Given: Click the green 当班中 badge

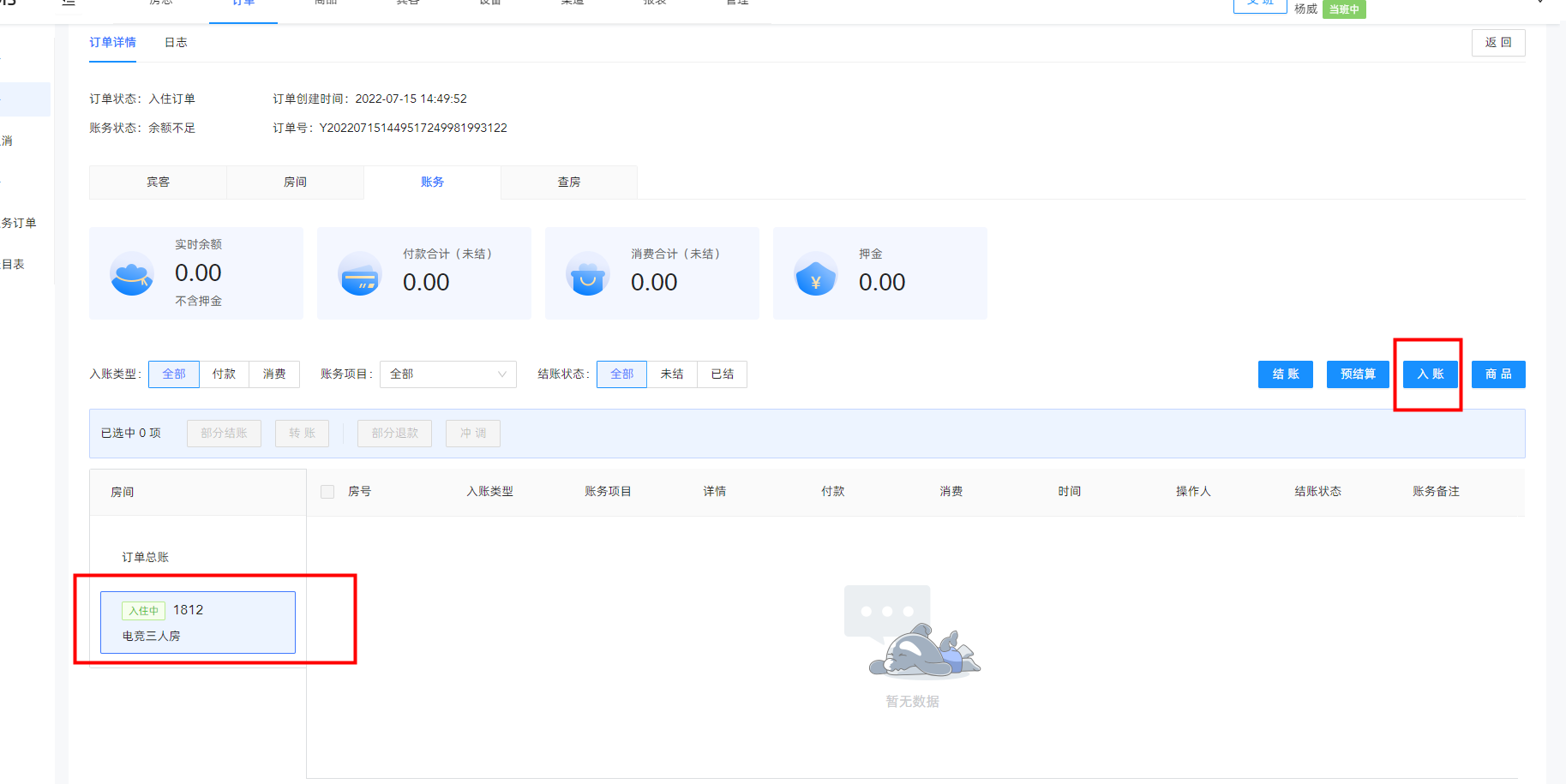Looking at the screenshot, I should pyautogui.click(x=1344, y=9).
